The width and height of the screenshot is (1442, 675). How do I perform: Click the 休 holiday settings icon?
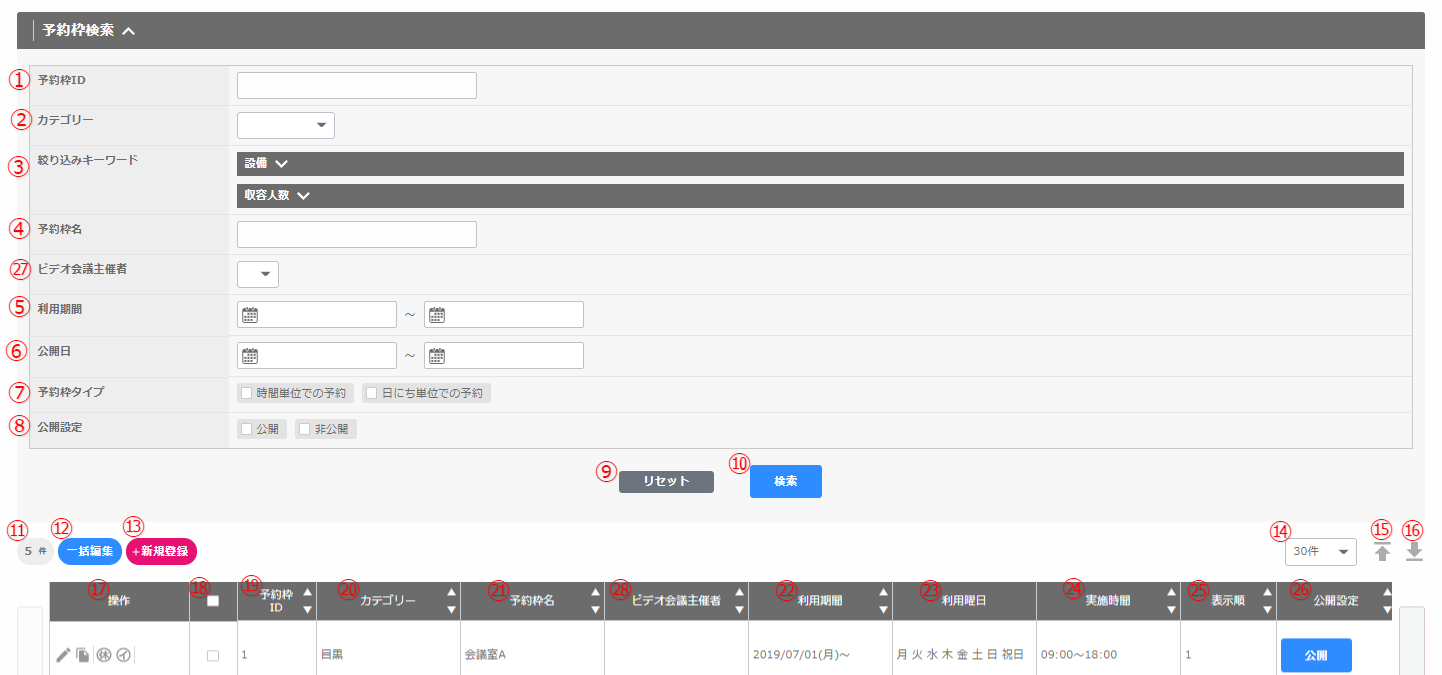click(x=103, y=656)
